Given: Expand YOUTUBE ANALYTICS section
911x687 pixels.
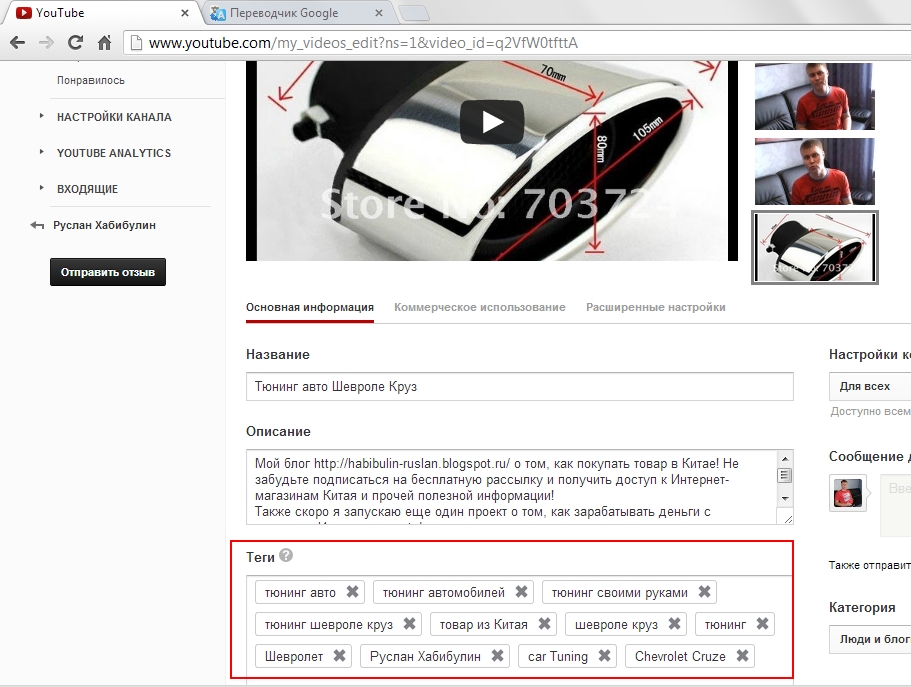Looking at the screenshot, I should click(41, 152).
